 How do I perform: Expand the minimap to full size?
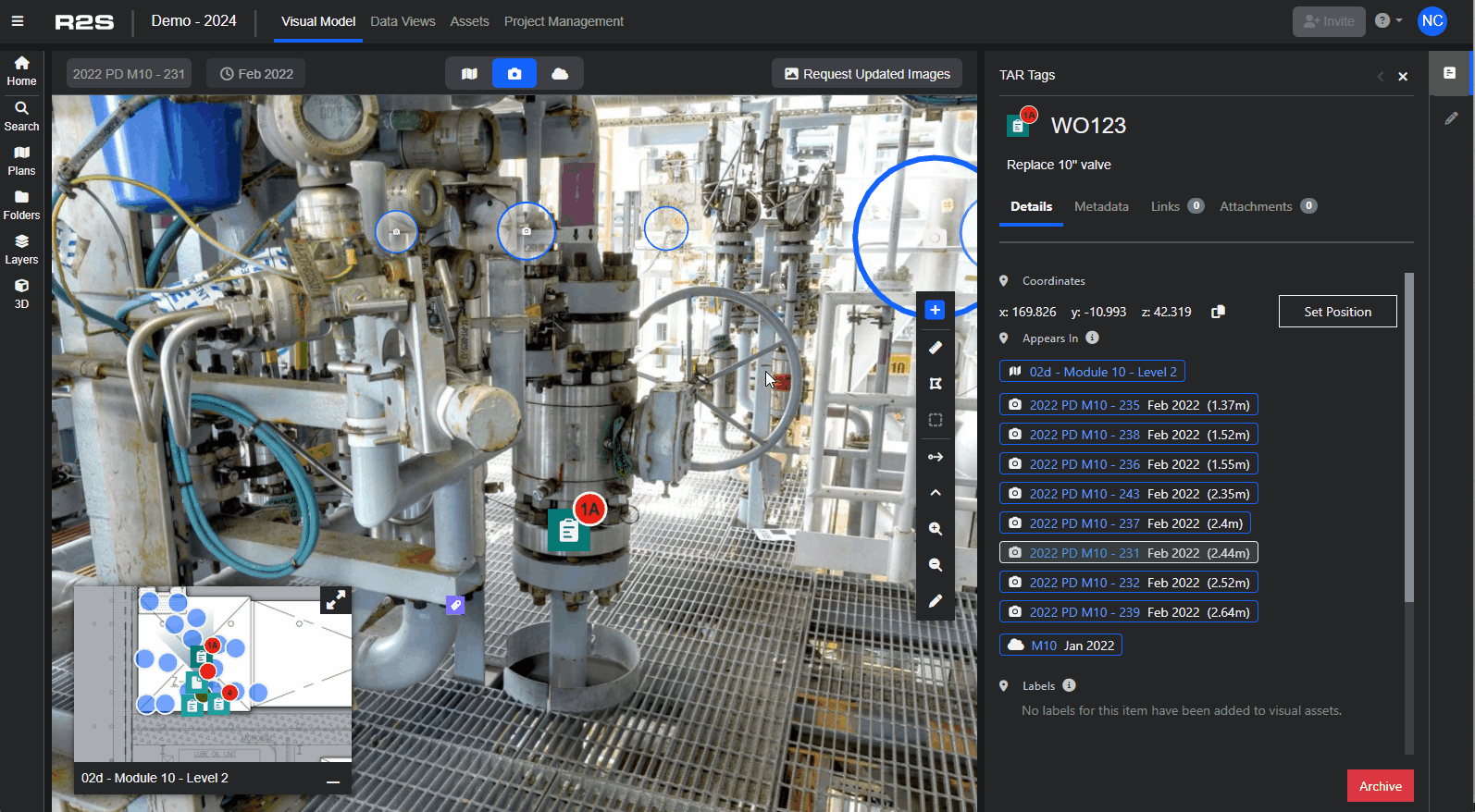coord(335,600)
